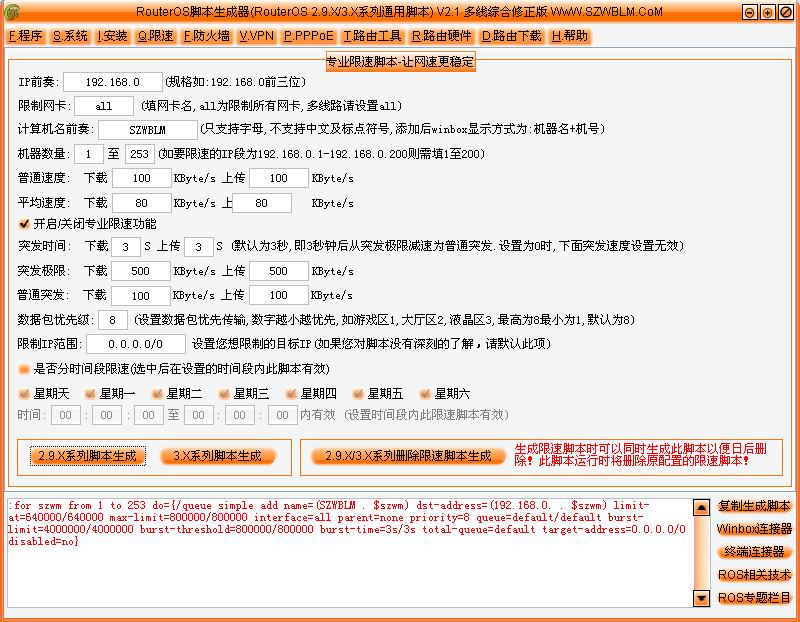Toggle the 开启/关闭专业限速功能 checkbox
This screenshot has width=800, height=622.
coord(25,225)
